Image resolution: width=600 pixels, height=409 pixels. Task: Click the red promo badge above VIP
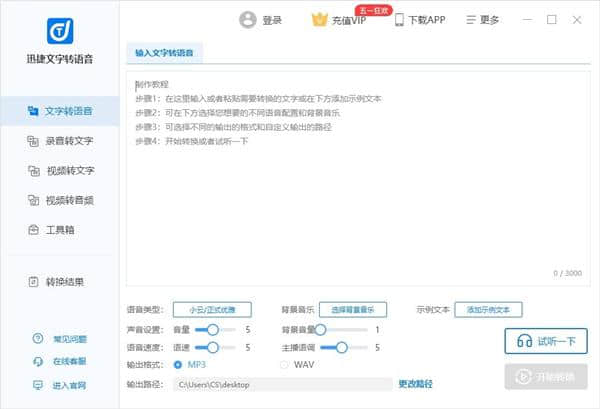pos(373,10)
